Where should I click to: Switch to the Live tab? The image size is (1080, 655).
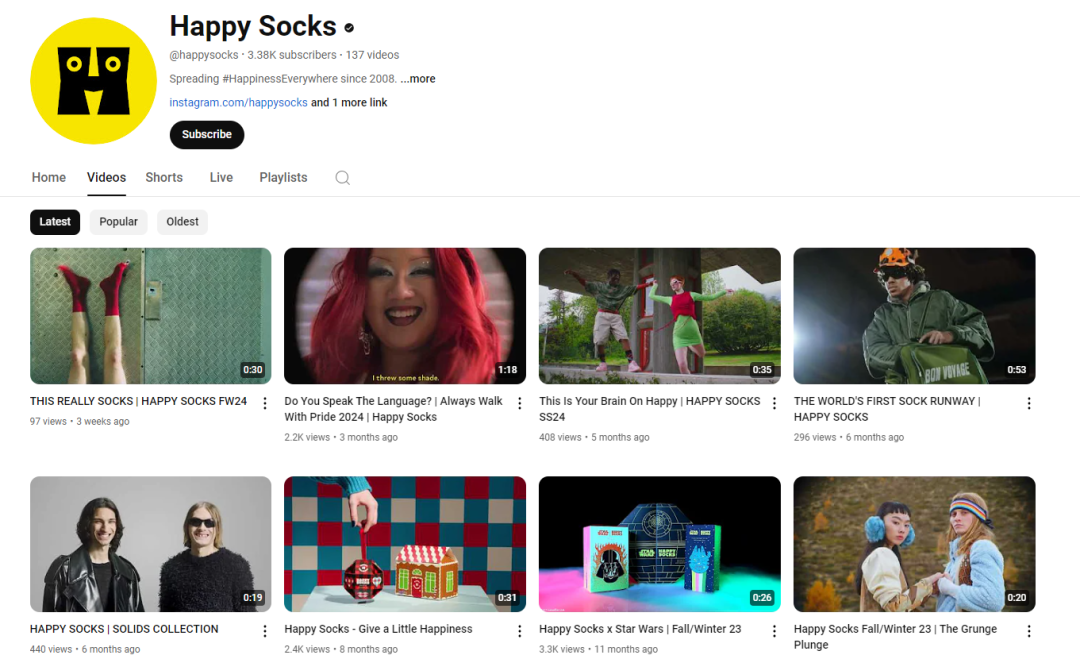click(x=221, y=178)
